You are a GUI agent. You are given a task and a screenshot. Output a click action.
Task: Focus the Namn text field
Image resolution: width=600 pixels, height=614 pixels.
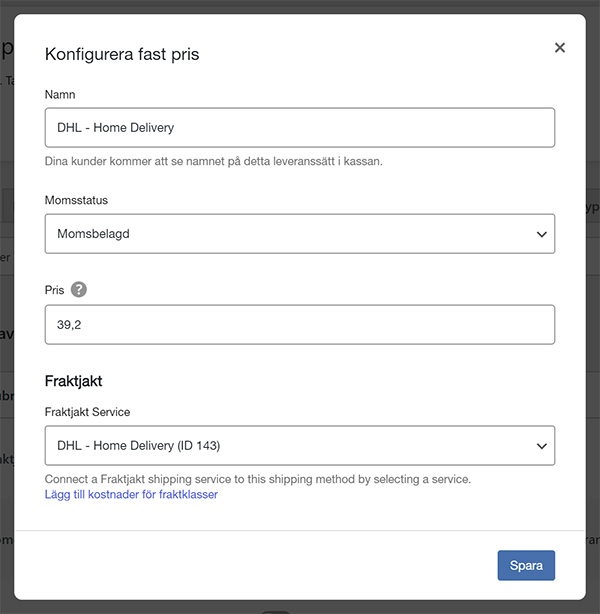(299, 128)
